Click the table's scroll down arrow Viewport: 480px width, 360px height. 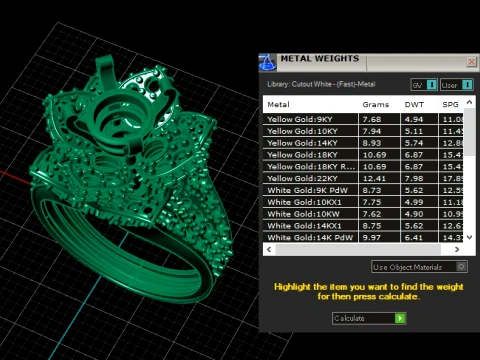tap(470, 237)
